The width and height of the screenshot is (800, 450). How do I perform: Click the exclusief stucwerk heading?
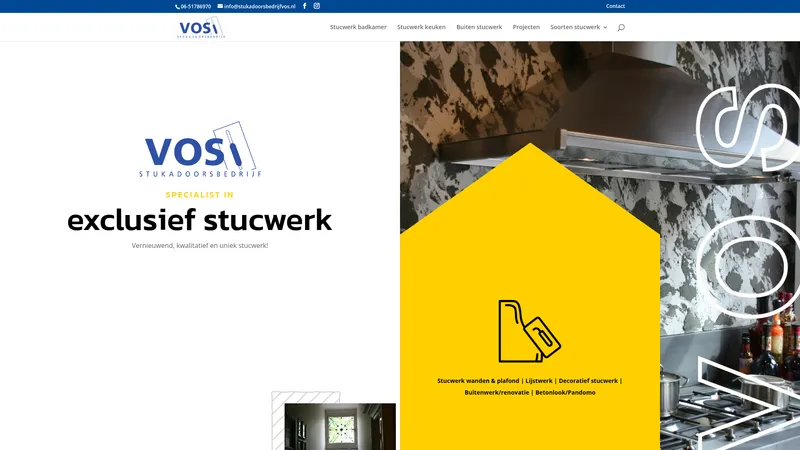pos(199,220)
